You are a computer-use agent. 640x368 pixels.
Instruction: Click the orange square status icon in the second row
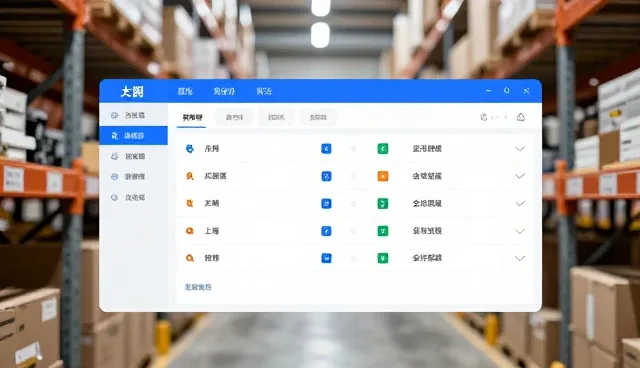pos(383,176)
